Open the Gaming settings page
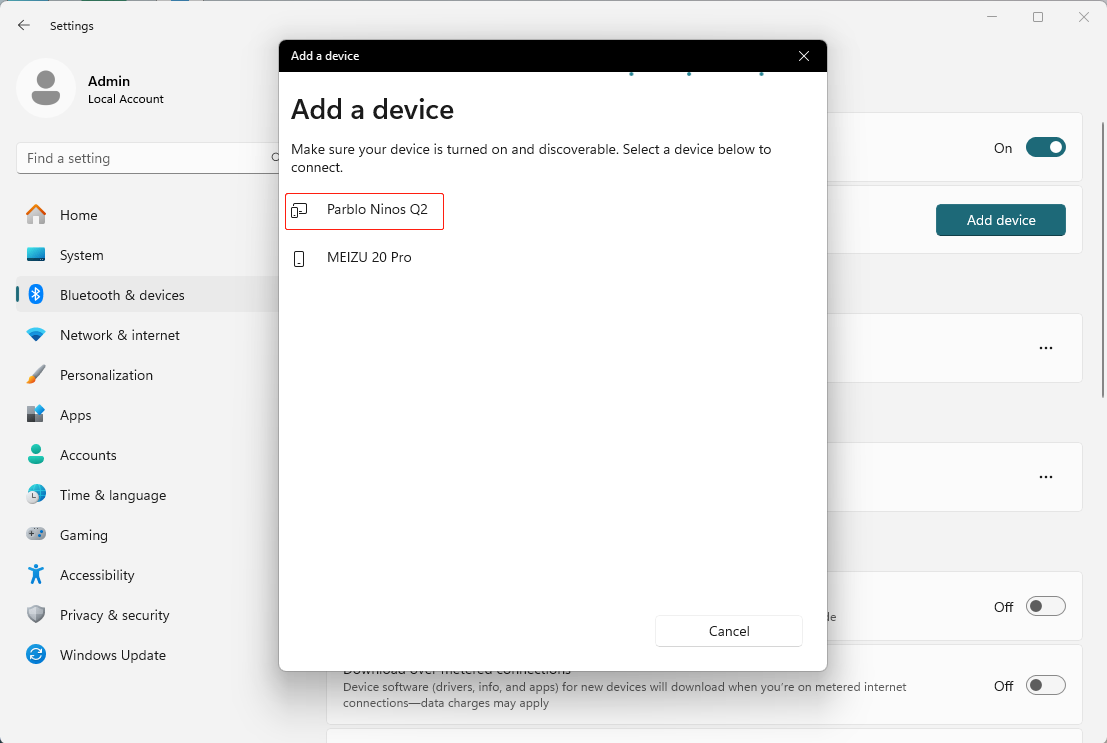This screenshot has height=743, width=1107. 148,535
